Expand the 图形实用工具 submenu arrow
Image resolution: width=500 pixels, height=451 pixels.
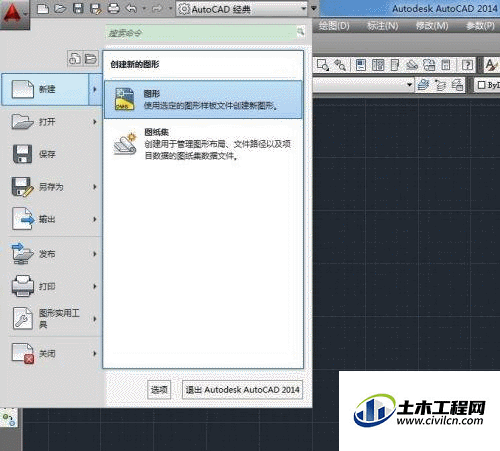tap(95, 319)
